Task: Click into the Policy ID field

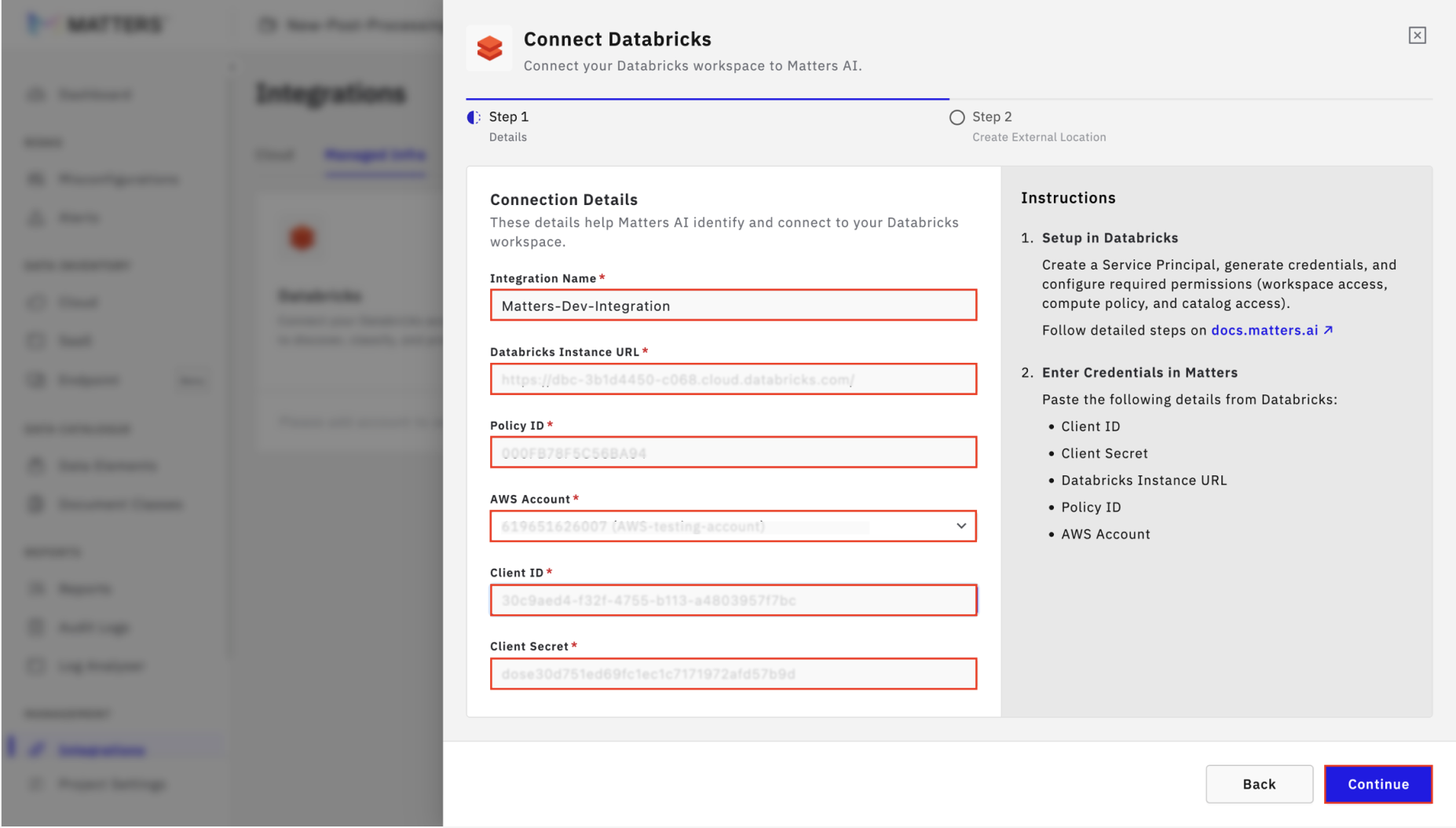Action: pyautogui.click(x=733, y=452)
